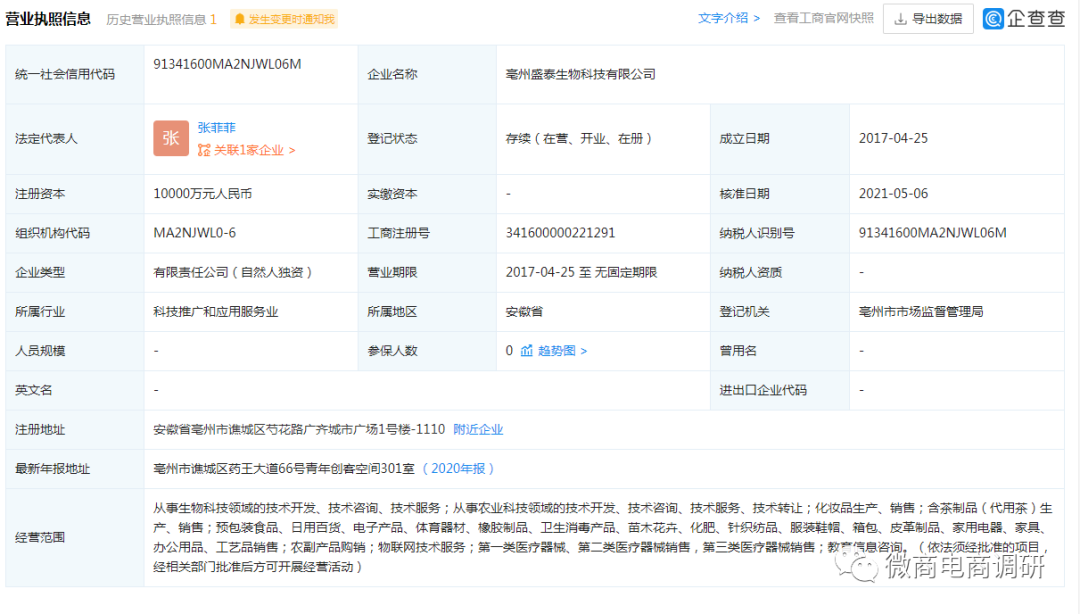Open the 2020年报 annual report link
Screen dimensions: 1080x614
pyautogui.click(x=460, y=467)
